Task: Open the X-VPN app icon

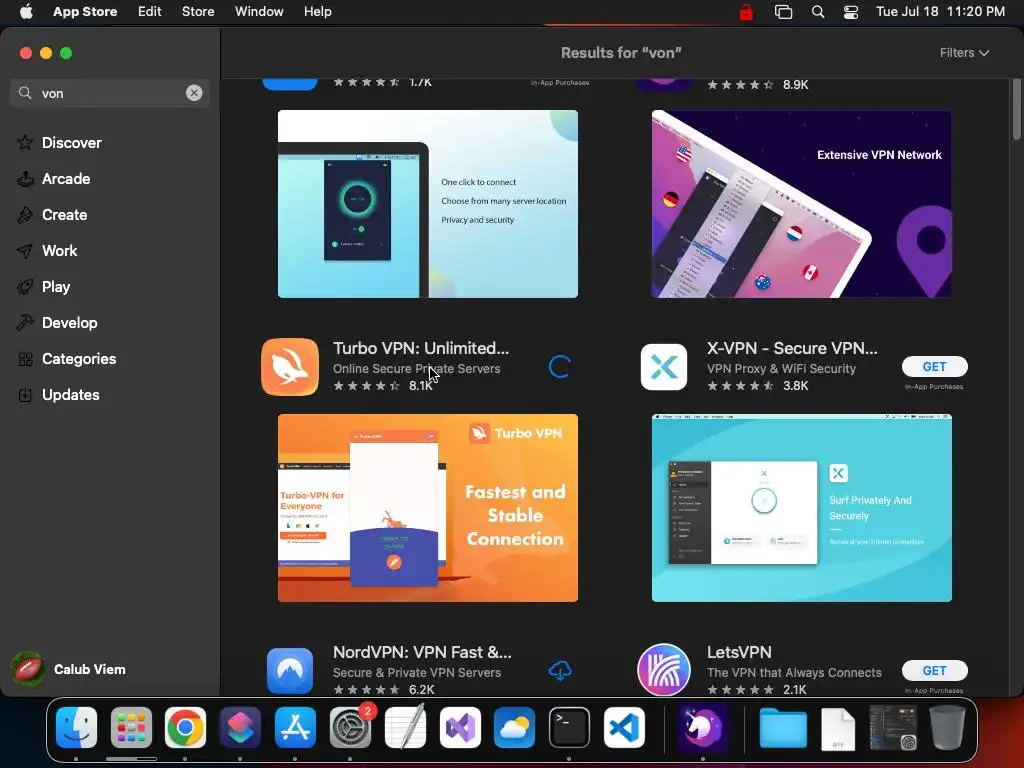Action: click(x=664, y=367)
